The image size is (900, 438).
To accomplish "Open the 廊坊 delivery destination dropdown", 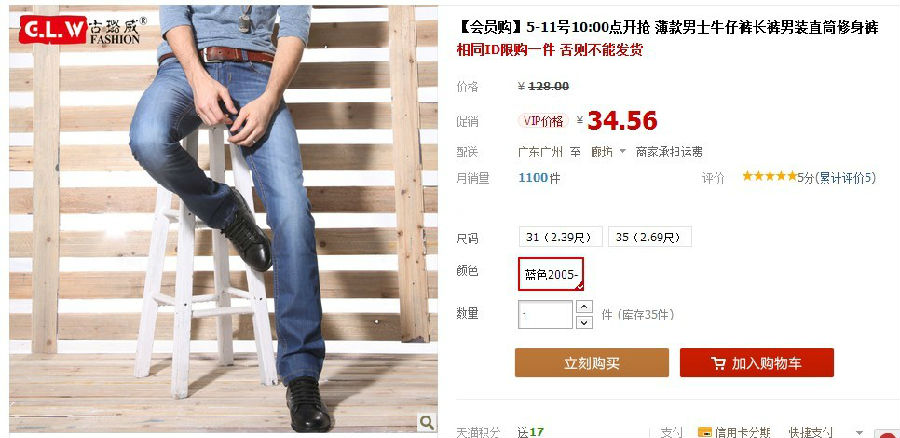I will pos(608,152).
